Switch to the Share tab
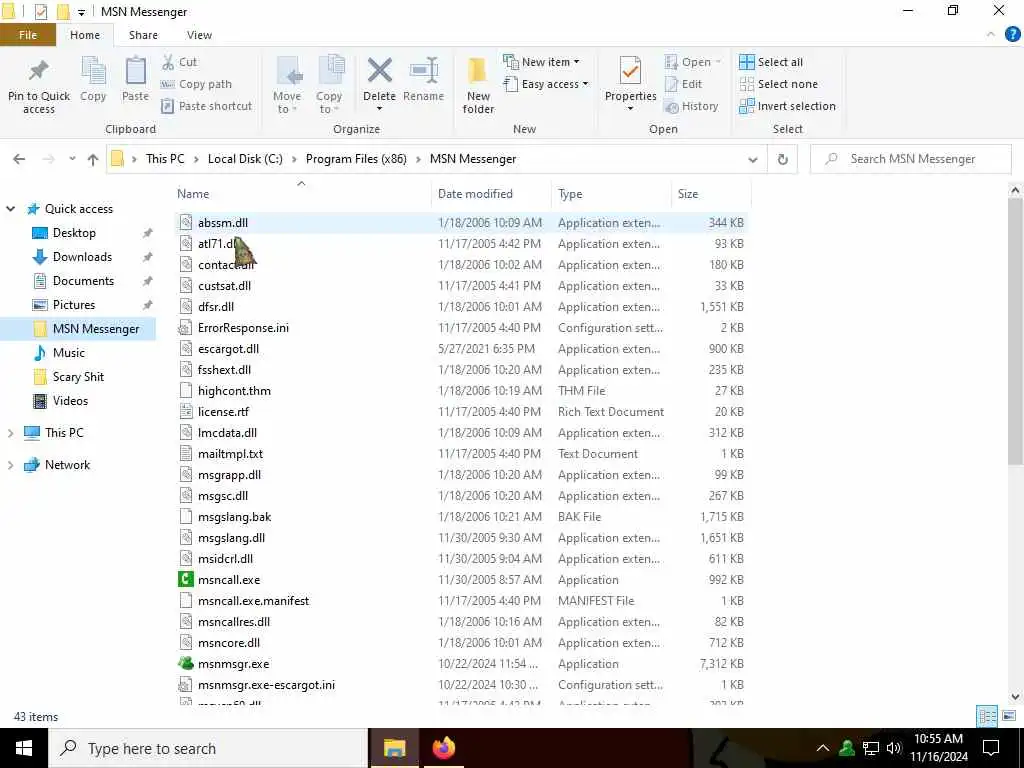The width and height of the screenshot is (1024, 768). coord(143,35)
